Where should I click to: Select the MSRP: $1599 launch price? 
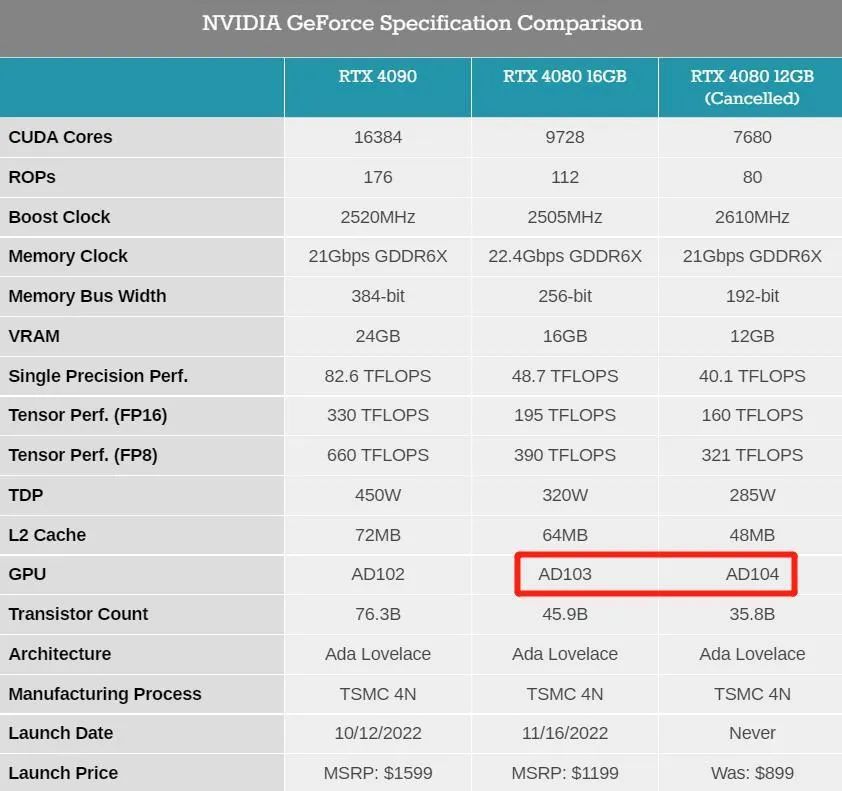377,773
